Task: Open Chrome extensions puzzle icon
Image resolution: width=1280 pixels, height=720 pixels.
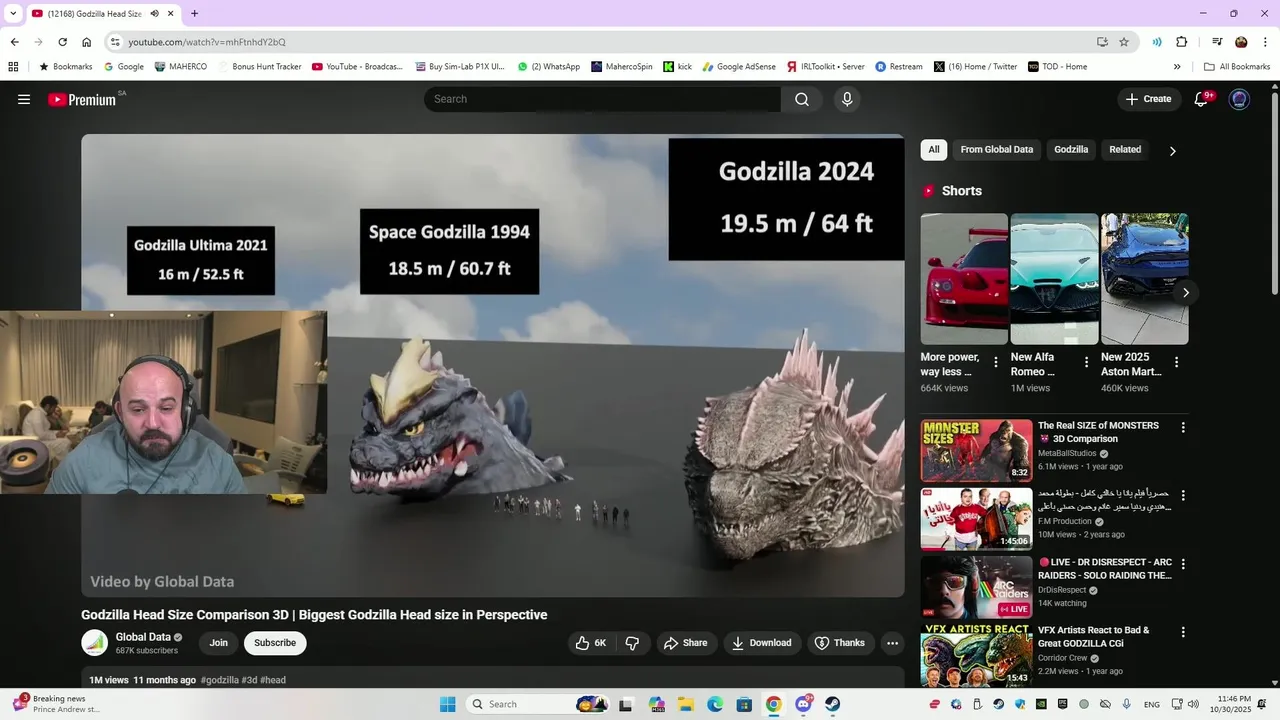Action: click(x=1181, y=42)
